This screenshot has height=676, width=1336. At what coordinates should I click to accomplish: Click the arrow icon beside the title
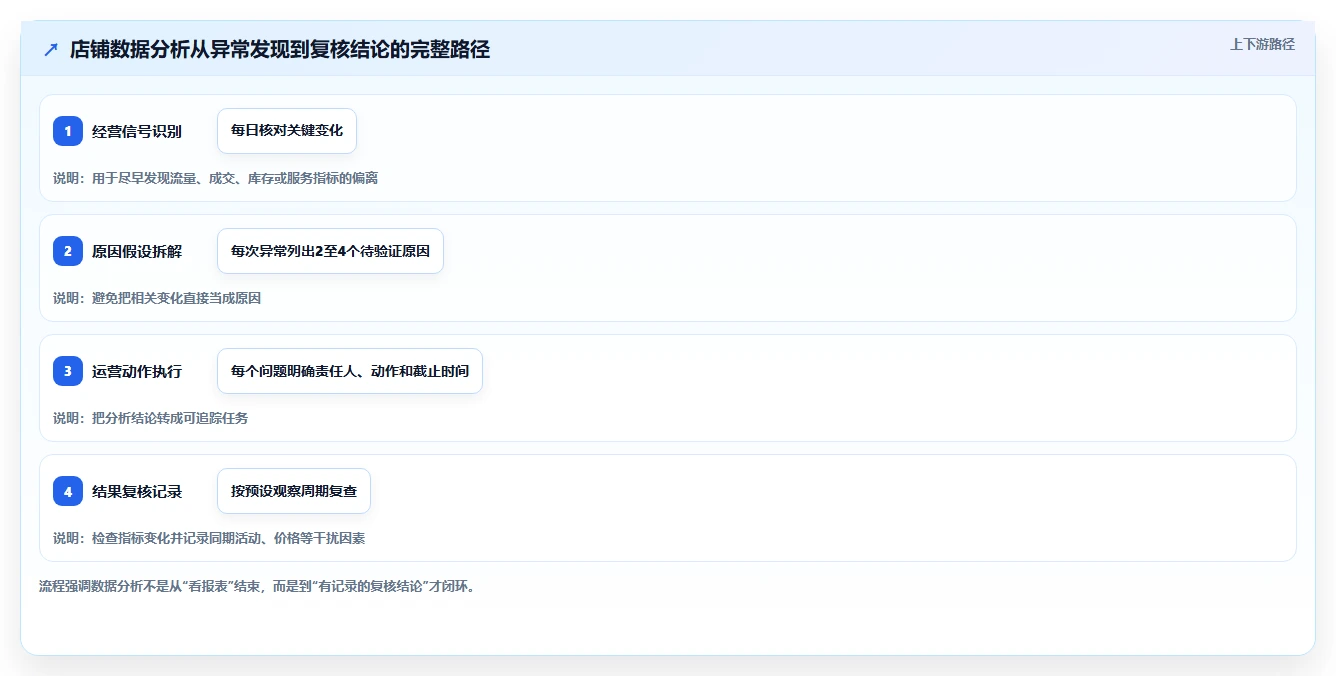tap(51, 50)
